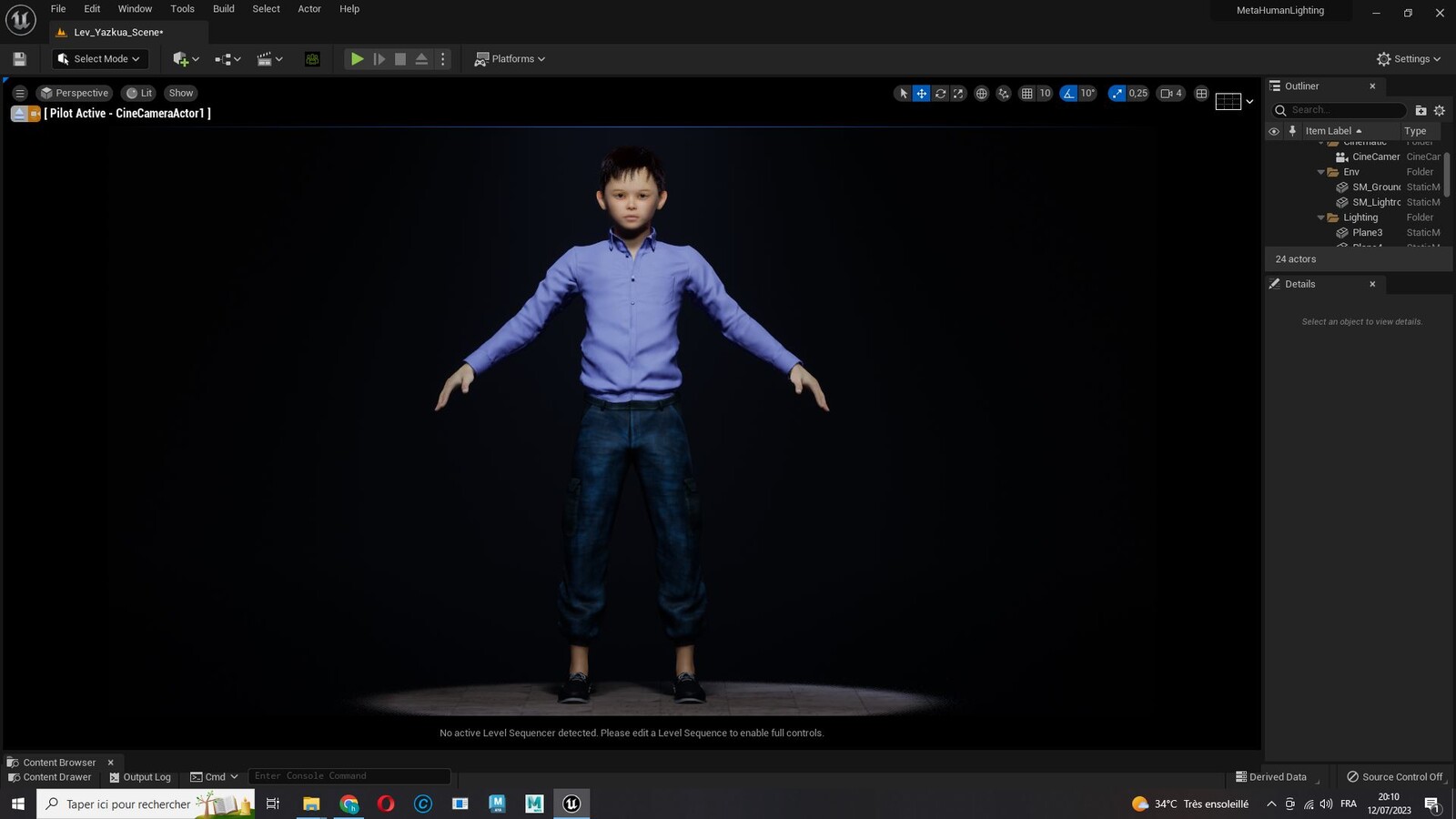Open the Content Drawer
Viewport: 1456px width, 819px height.
point(50,777)
